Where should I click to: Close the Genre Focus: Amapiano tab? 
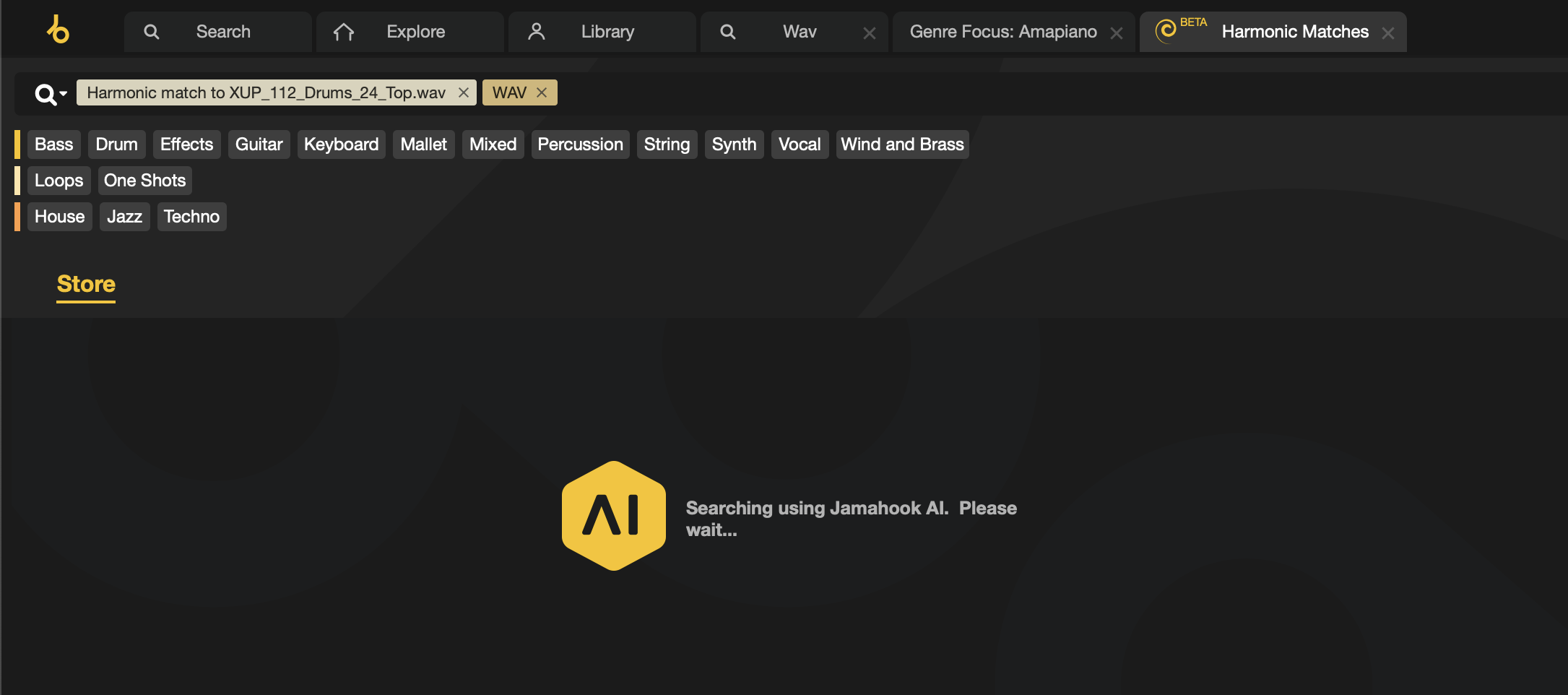click(x=1117, y=33)
